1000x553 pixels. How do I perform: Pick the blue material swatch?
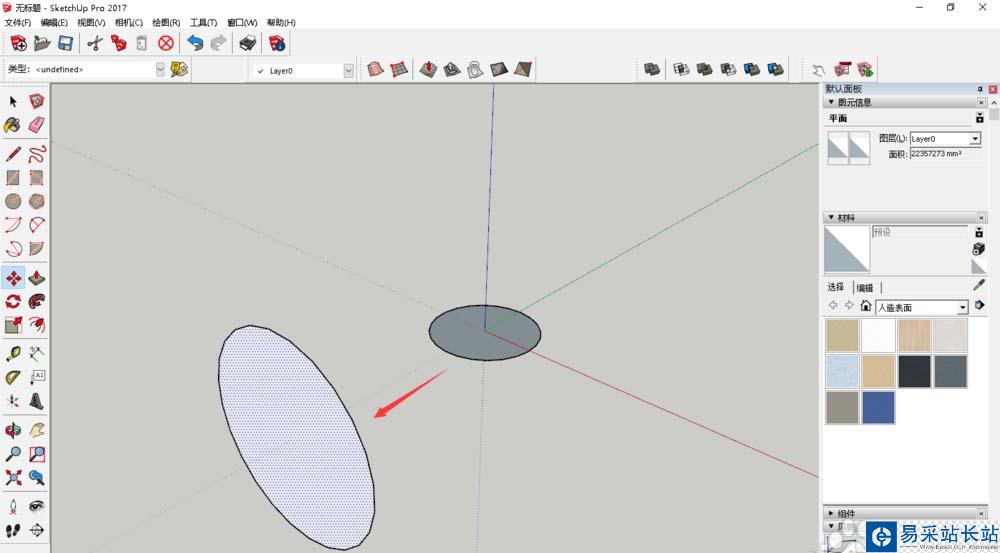tap(878, 408)
